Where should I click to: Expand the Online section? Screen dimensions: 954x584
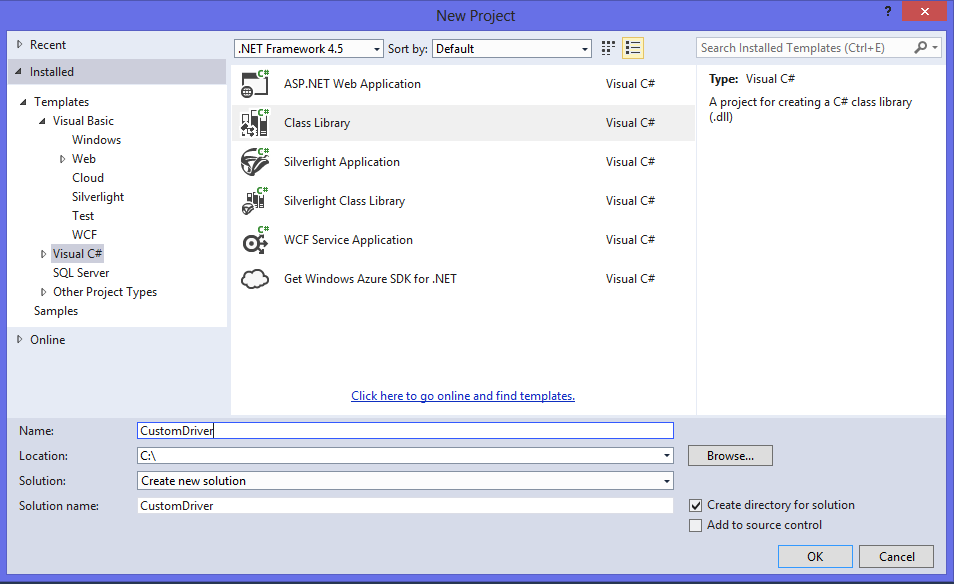pyautogui.click(x=19, y=339)
